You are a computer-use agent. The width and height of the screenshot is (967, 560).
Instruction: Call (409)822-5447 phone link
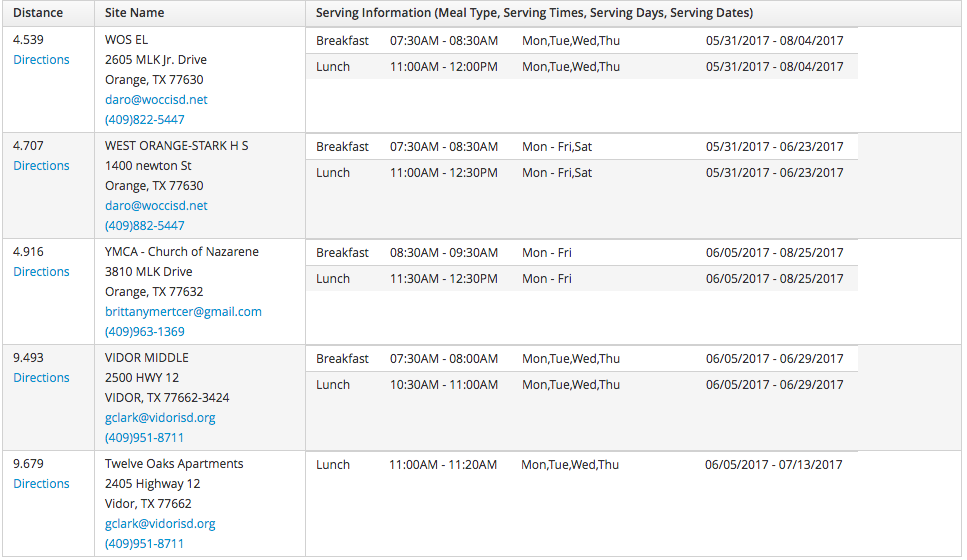(x=144, y=120)
